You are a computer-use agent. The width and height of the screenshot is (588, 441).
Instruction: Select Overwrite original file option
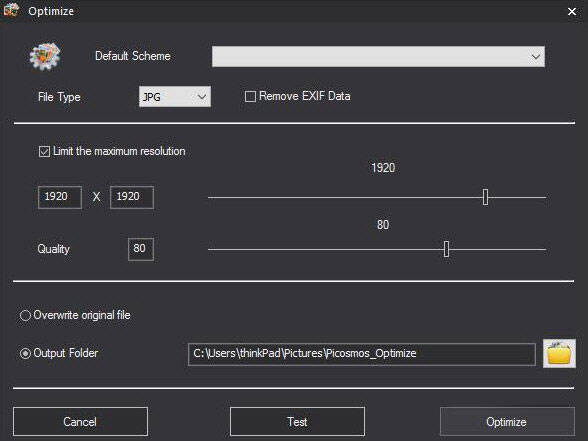tap(25, 315)
